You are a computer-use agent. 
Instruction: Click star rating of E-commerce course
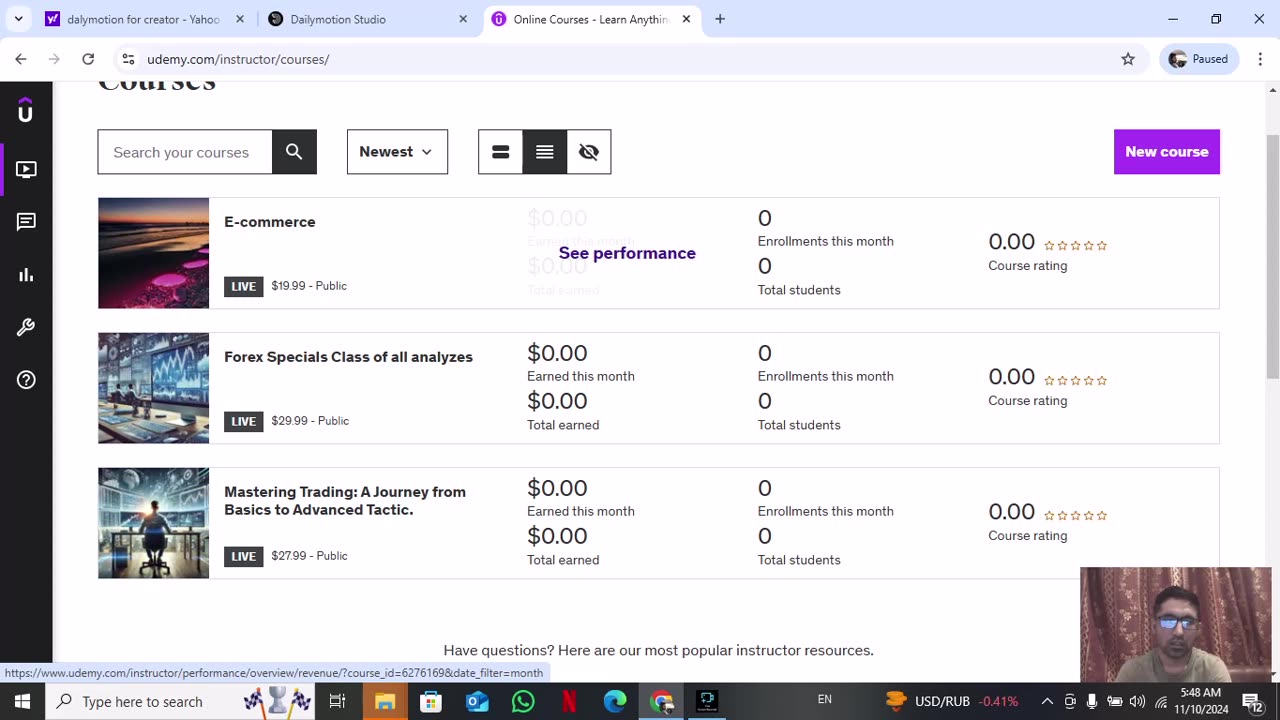point(1075,245)
